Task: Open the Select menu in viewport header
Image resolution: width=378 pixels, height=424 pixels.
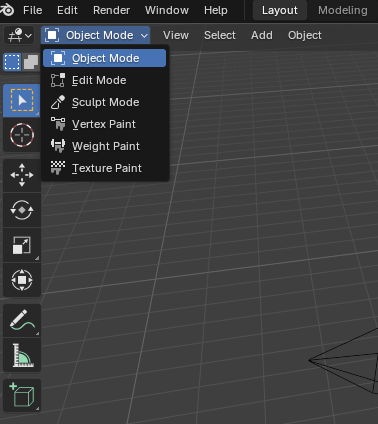Action: click(220, 35)
